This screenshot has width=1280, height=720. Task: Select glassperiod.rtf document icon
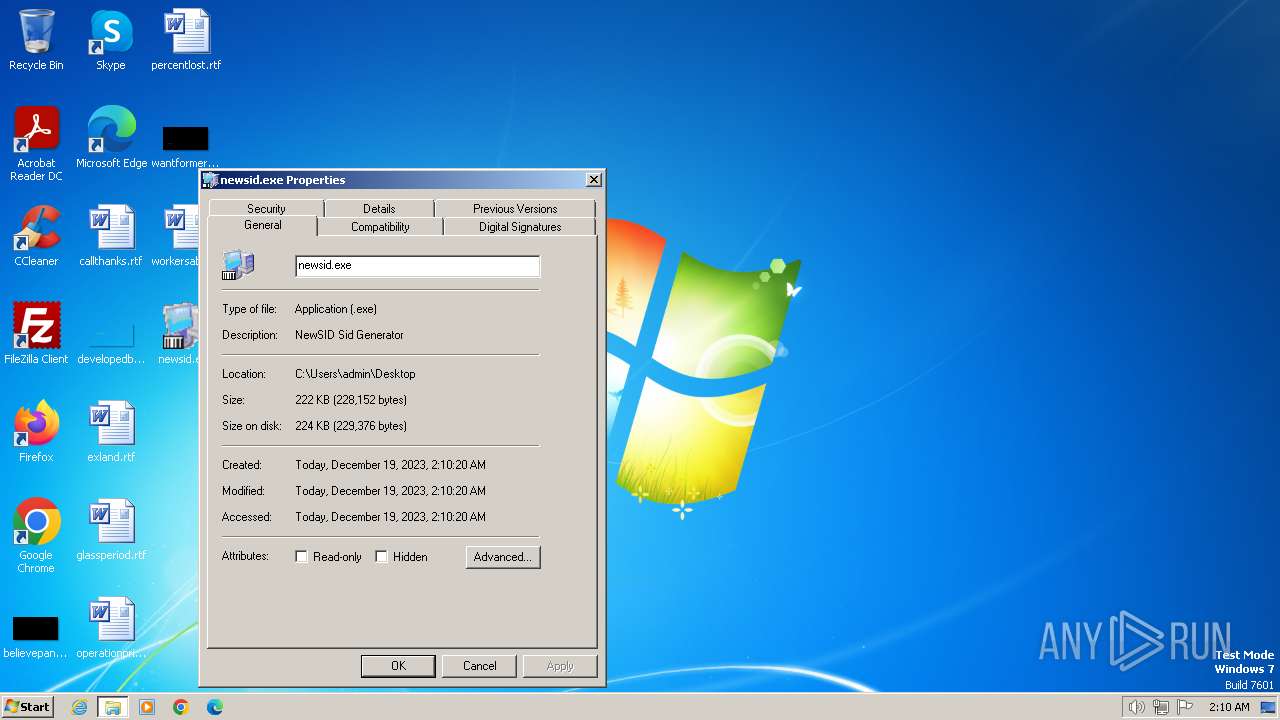point(111,530)
